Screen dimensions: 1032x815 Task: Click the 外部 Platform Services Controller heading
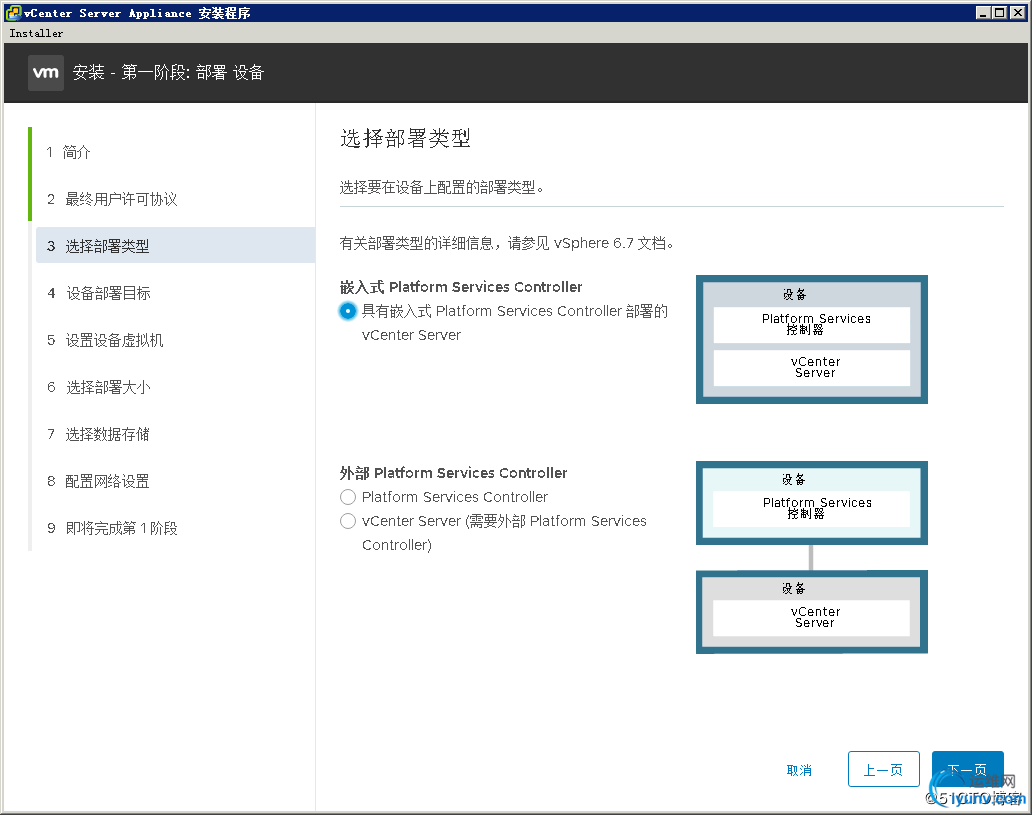pyautogui.click(x=453, y=473)
